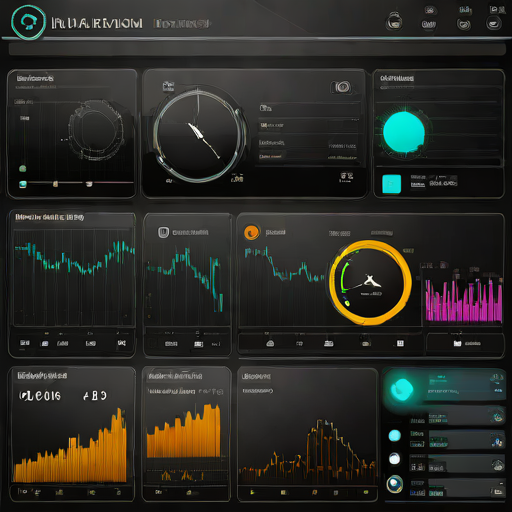
Task: Select the teal square swatch below the teal circle
Action: click(391, 184)
